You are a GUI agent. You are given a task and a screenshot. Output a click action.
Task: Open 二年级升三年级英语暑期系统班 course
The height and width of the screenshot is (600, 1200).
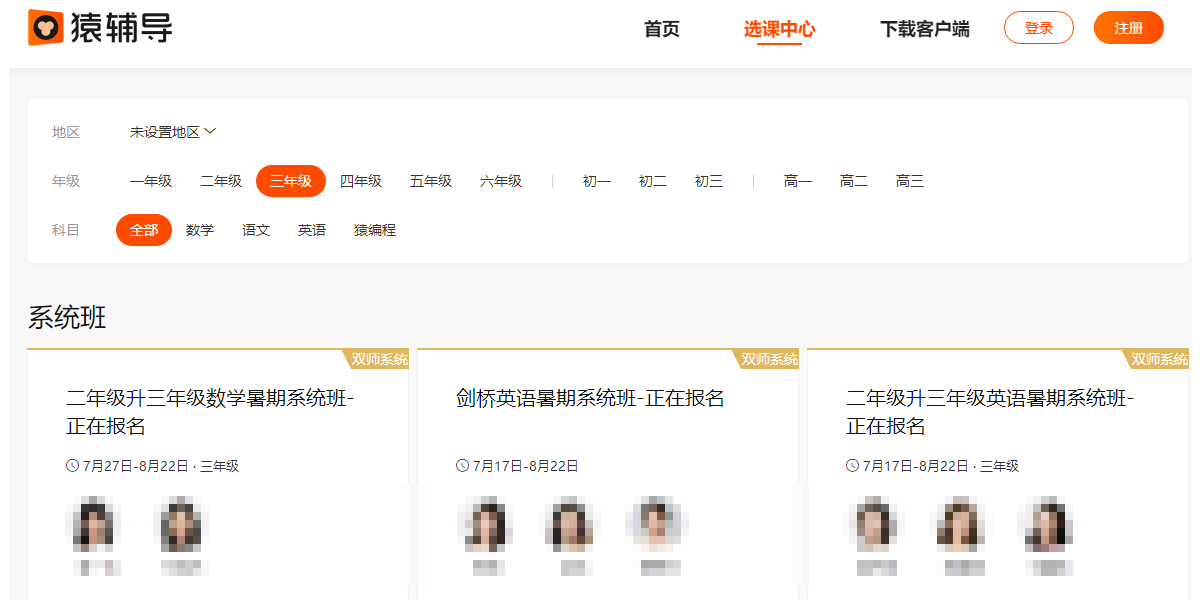point(990,412)
